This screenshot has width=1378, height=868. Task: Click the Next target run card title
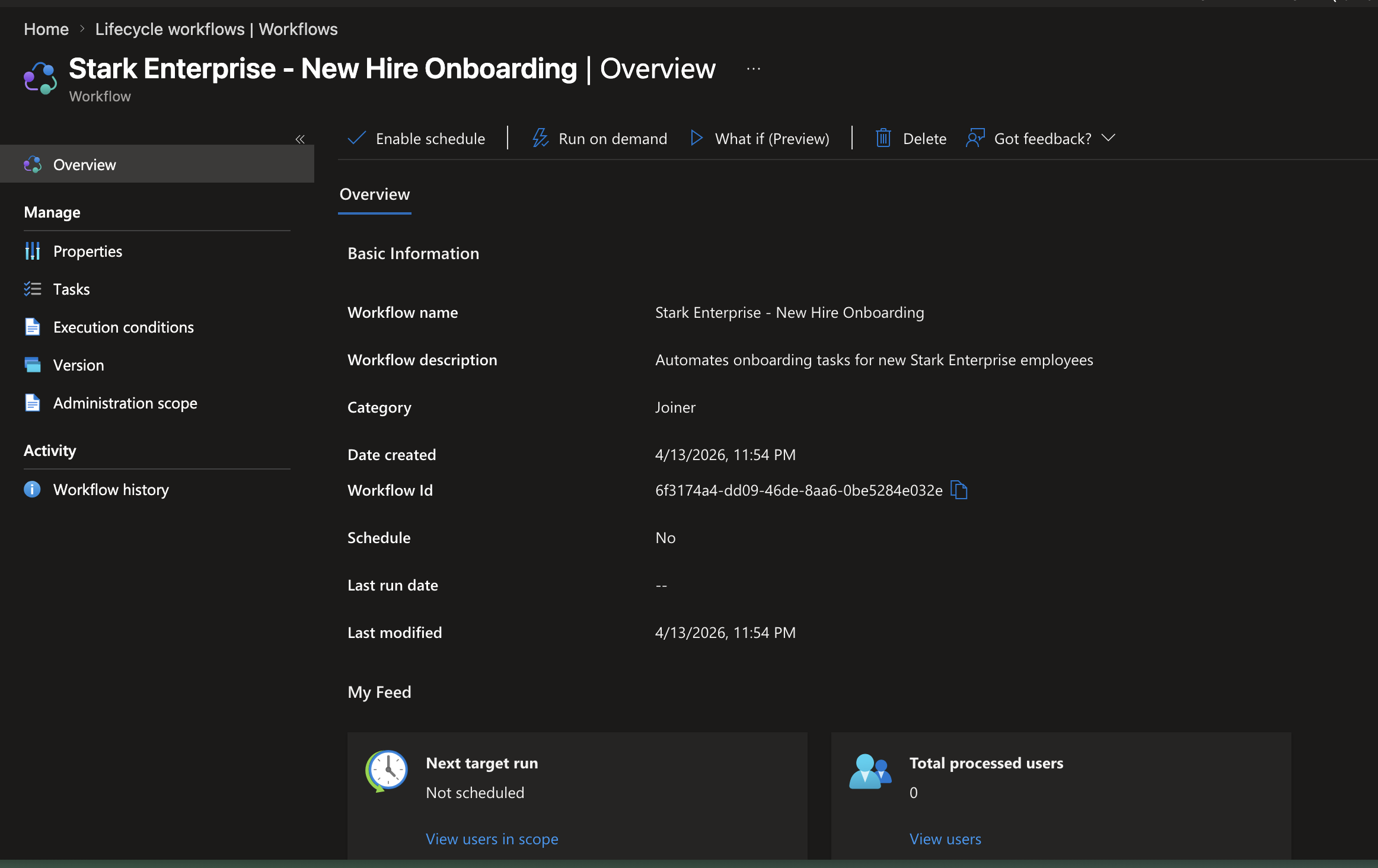[482, 763]
